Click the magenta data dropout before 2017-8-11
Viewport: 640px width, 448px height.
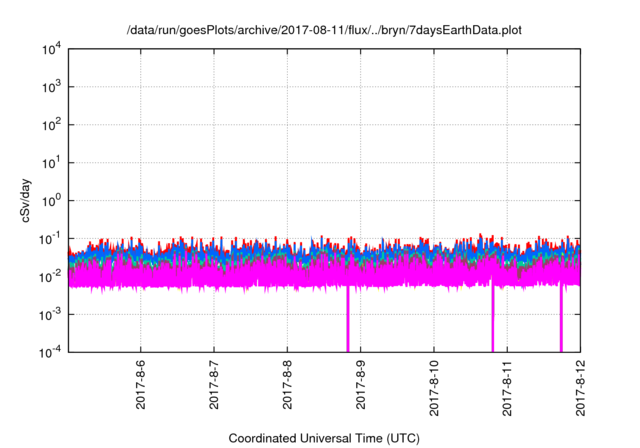[x=493, y=319]
